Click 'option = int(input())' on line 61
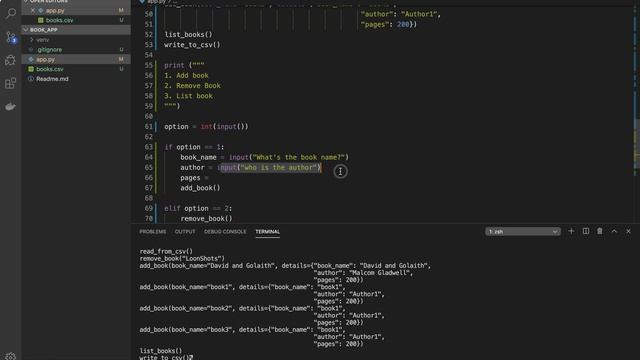The width and height of the screenshot is (640, 360). [x=206, y=127]
